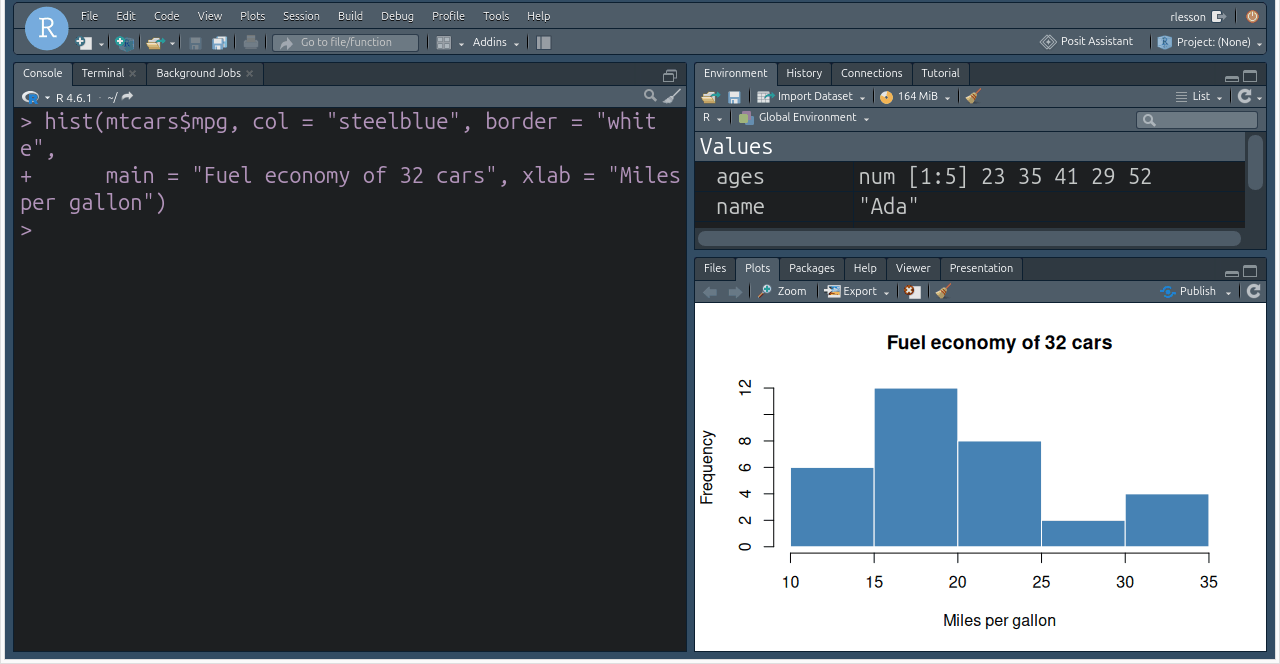Image resolution: width=1280 pixels, height=664 pixels.
Task: Select the ages variable row
Action: [970, 177]
